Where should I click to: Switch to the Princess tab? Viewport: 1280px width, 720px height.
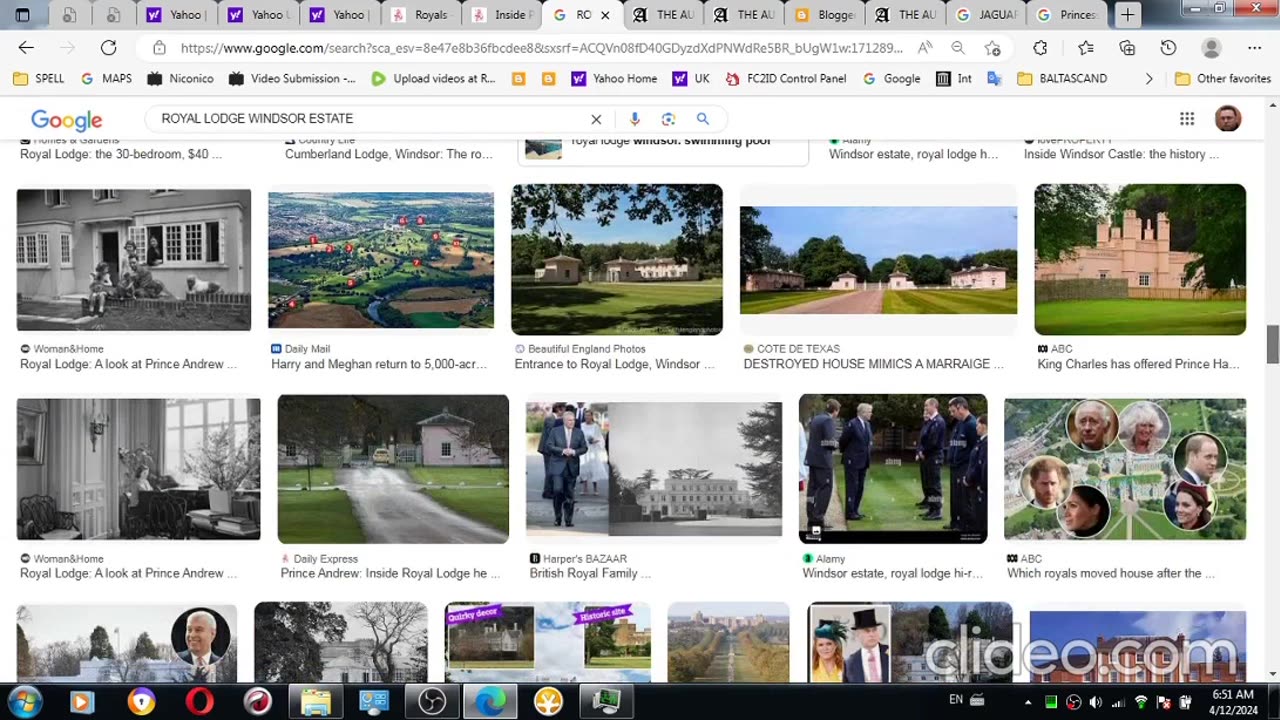click(1068, 15)
